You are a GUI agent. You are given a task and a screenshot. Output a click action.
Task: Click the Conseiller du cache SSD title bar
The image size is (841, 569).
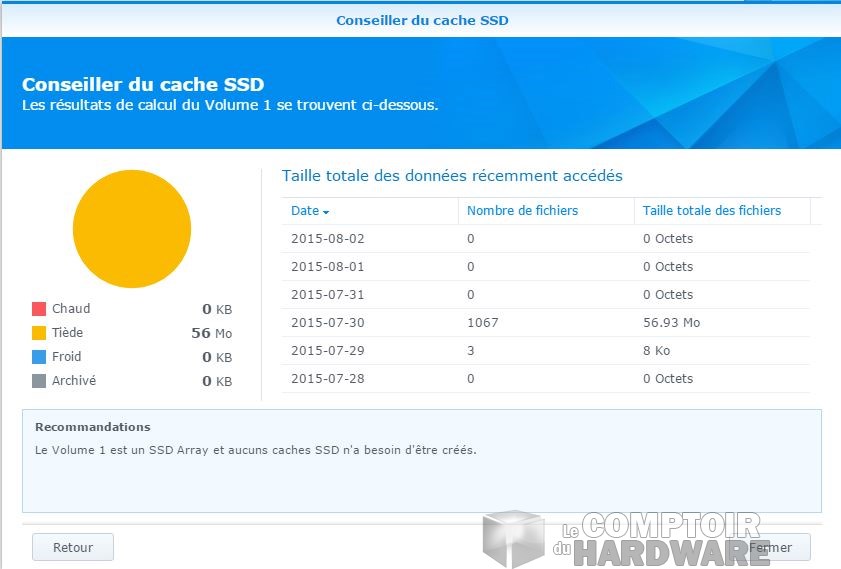pos(421,20)
